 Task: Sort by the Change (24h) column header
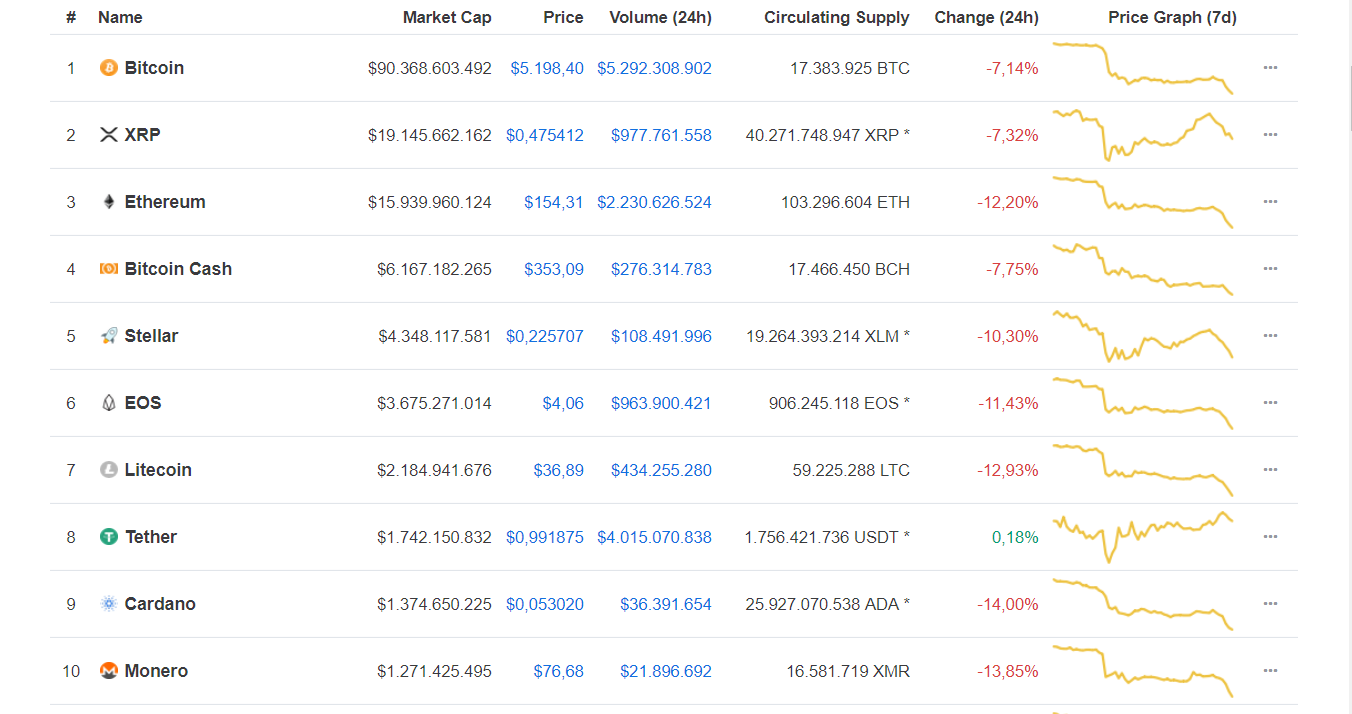tap(986, 17)
